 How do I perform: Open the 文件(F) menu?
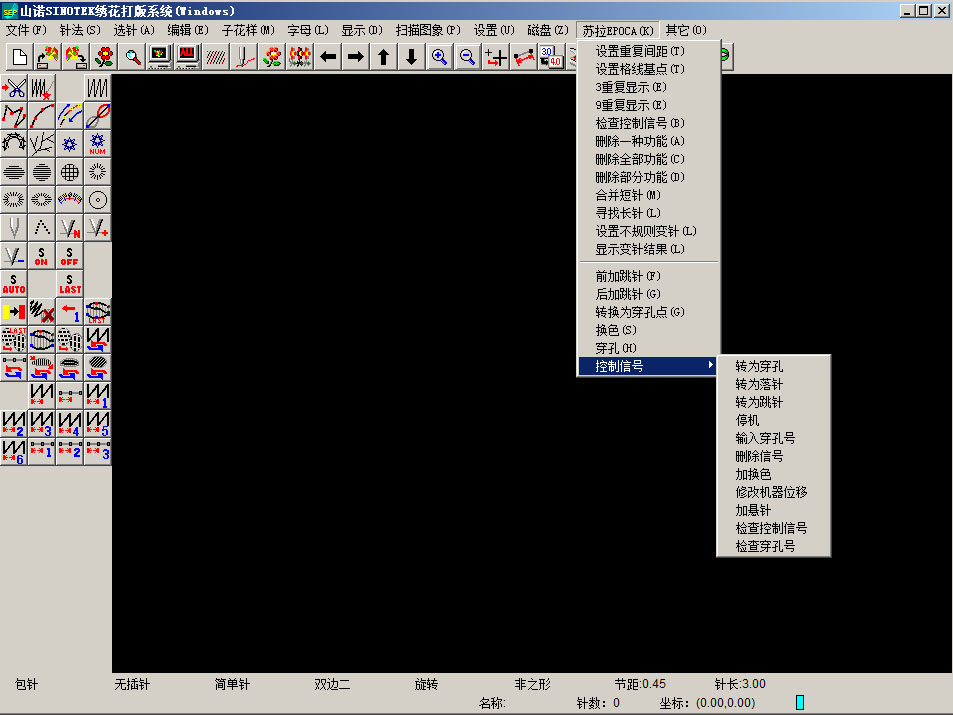[x=26, y=30]
